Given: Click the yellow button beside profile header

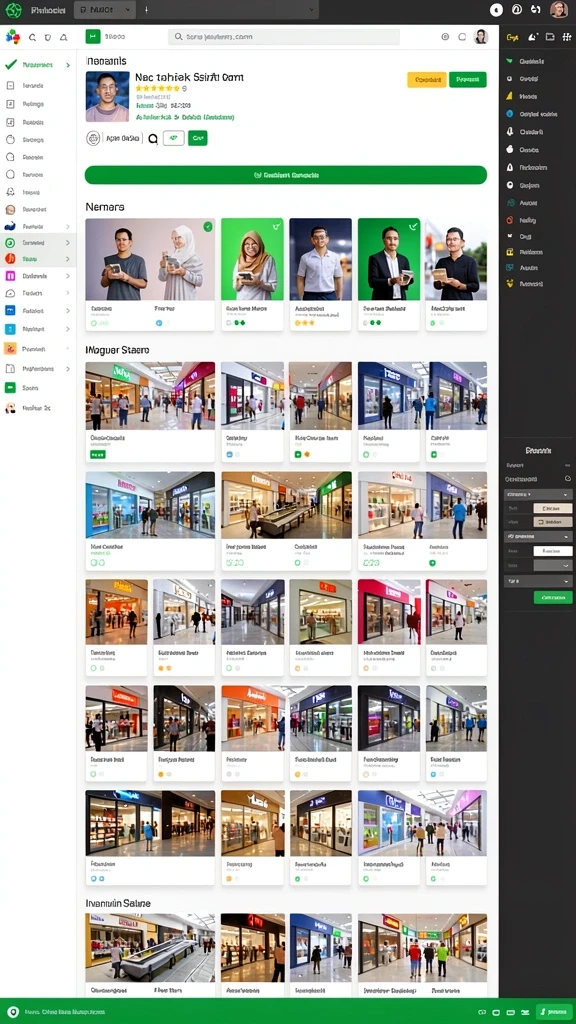Looking at the screenshot, I should pyautogui.click(x=426, y=80).
